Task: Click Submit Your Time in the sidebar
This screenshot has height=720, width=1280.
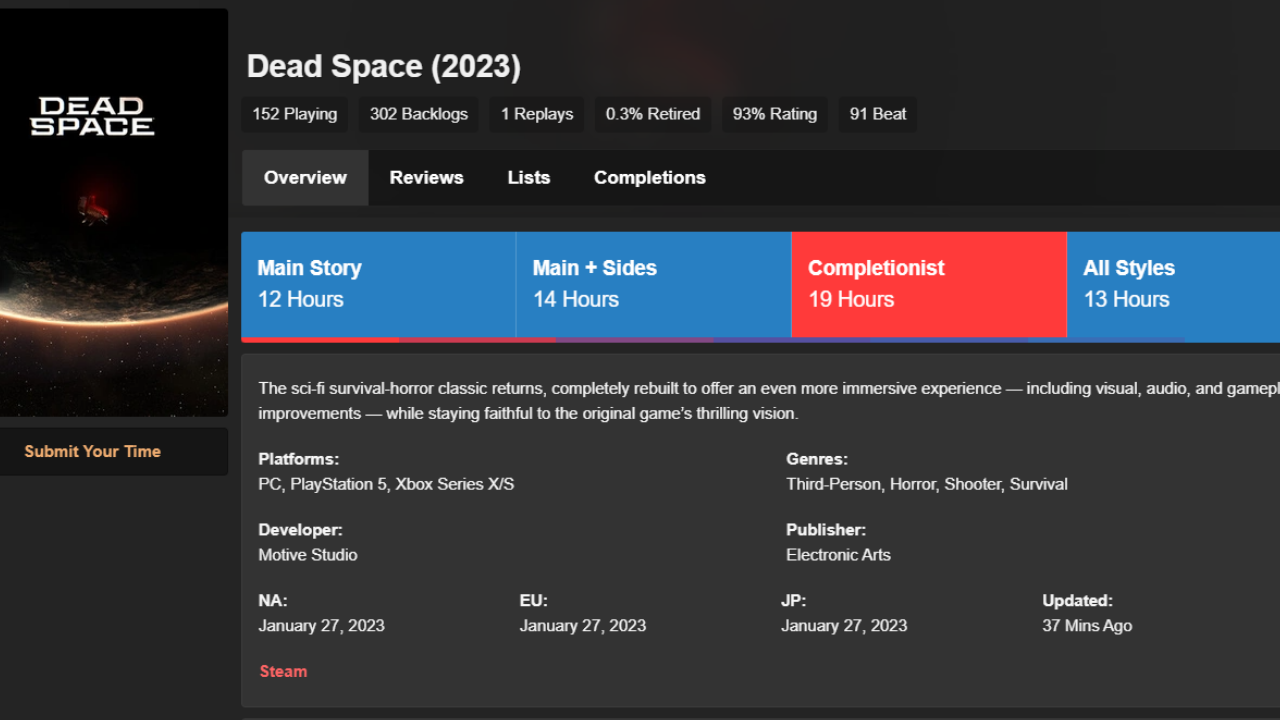Action: (x=92, y=451)
